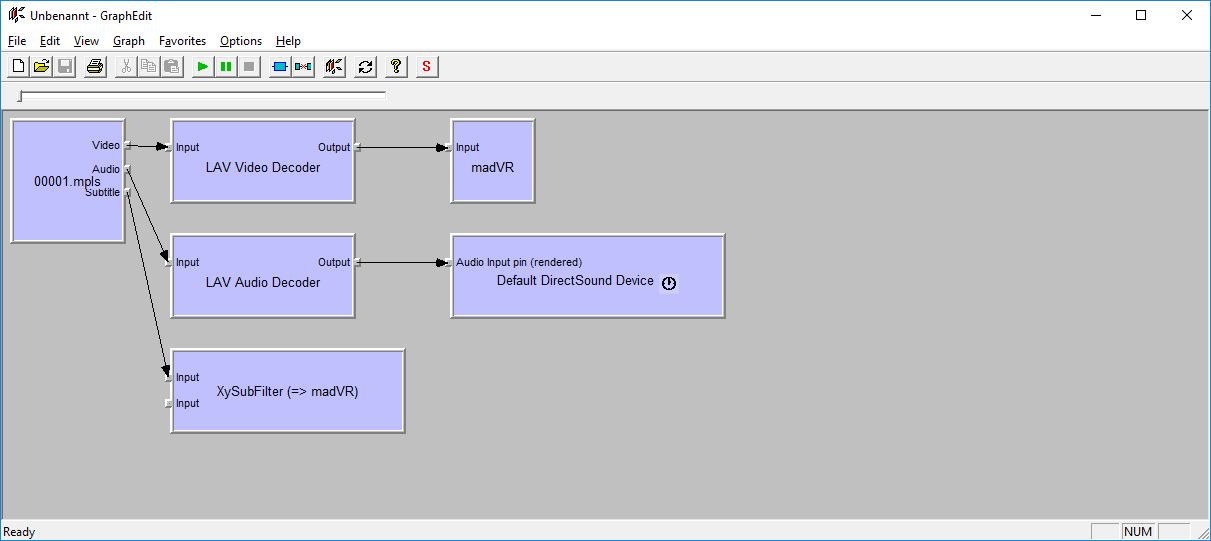Open the File menu
Image resolution: width=1211 pixels, height=541 pixels.
coord(17,41)
